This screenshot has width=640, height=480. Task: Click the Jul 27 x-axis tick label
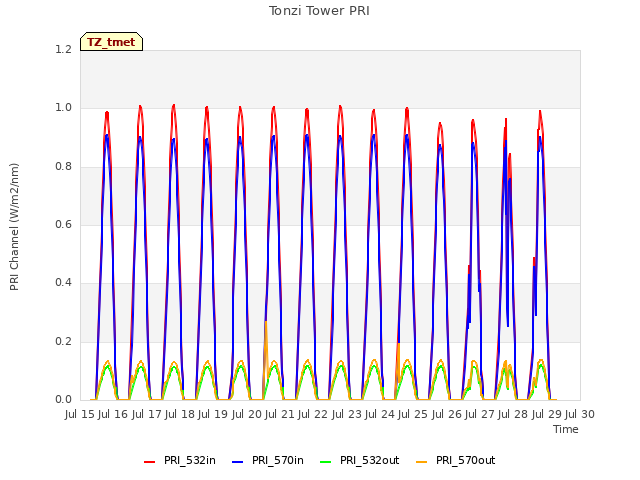click(x=480, y=414)
